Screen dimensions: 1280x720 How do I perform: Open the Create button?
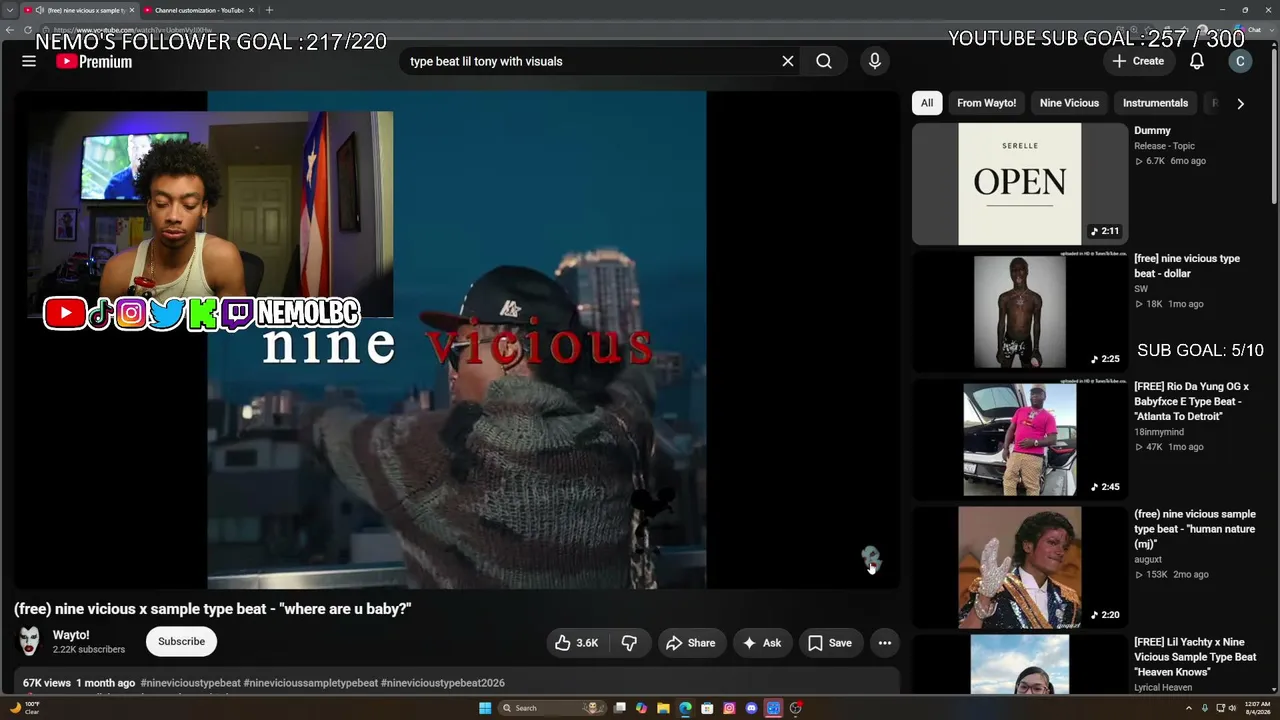pyautogui.click(x=1139, y=61)
